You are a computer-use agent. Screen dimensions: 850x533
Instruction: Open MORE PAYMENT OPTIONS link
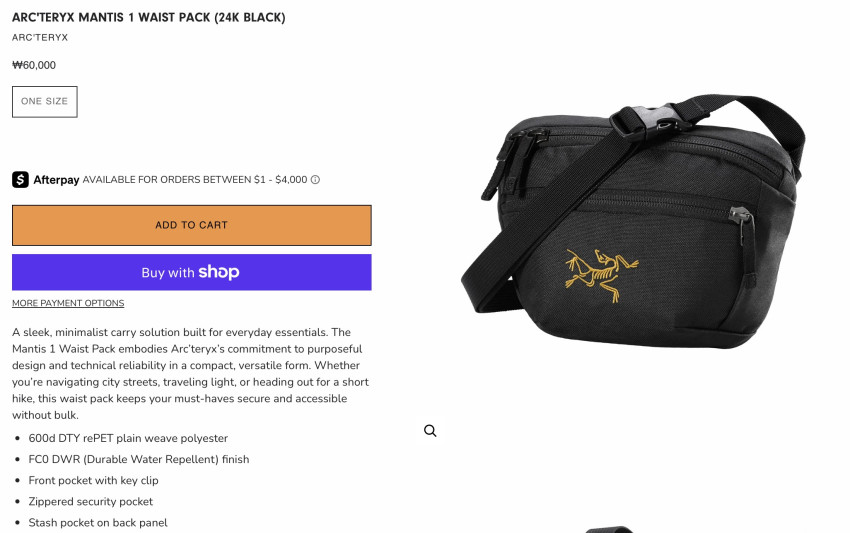(x=68, y=303)
